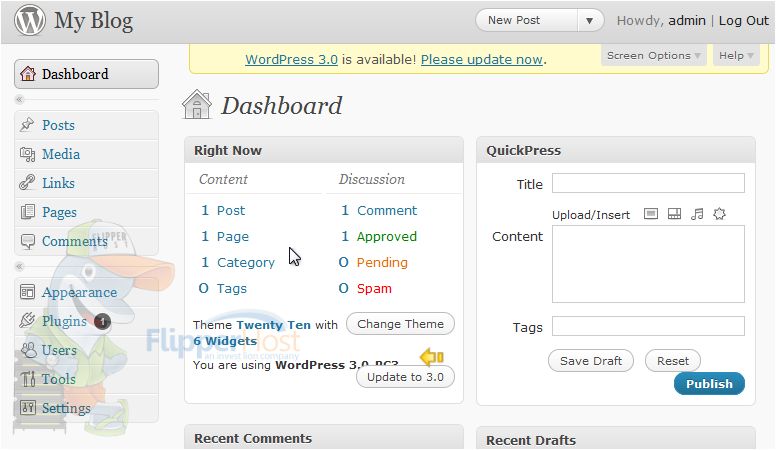Open the Media menu

[87, 154]
